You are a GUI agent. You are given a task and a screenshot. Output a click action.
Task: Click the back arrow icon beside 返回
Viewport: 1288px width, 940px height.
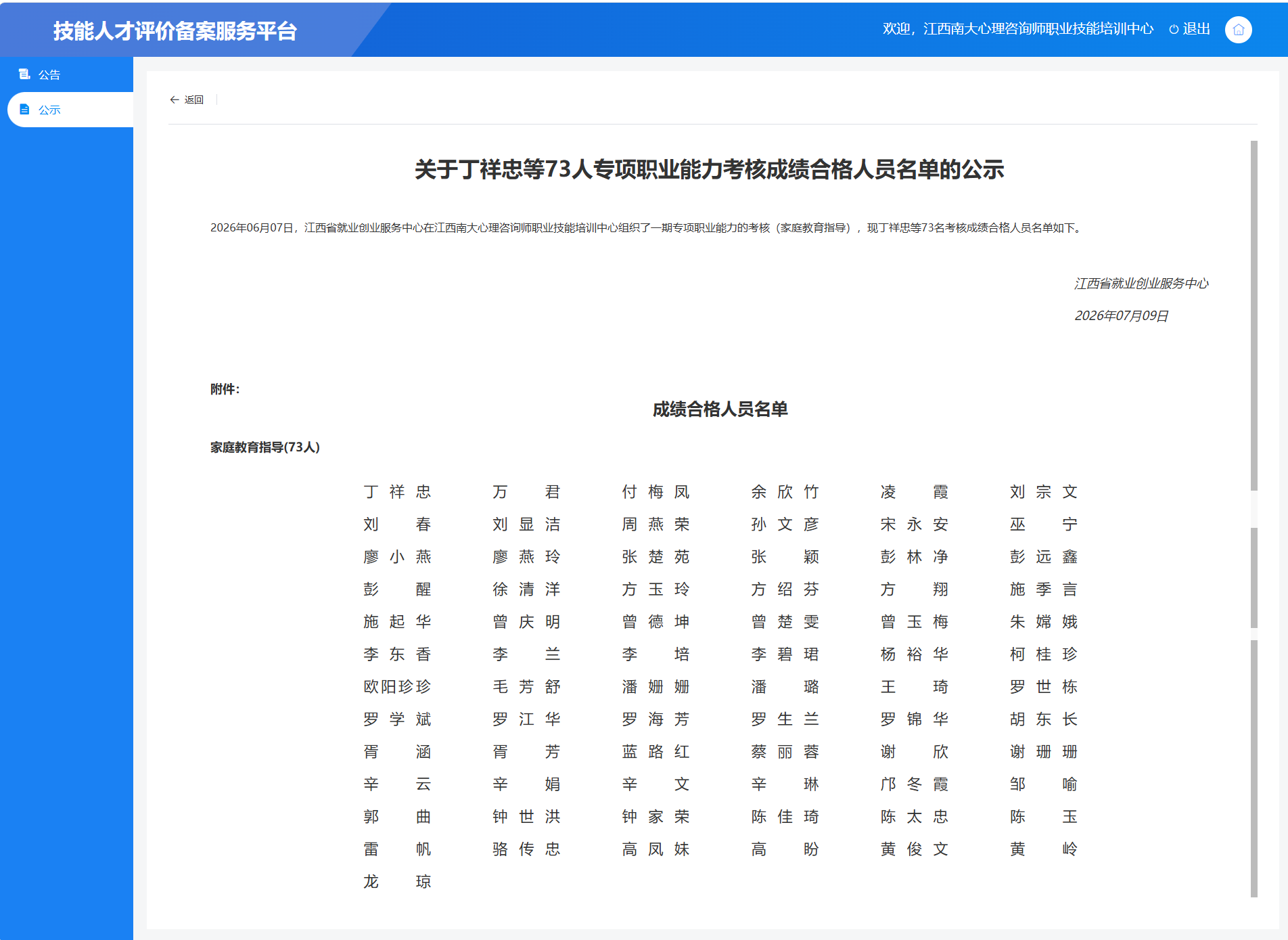pos(175,99)
